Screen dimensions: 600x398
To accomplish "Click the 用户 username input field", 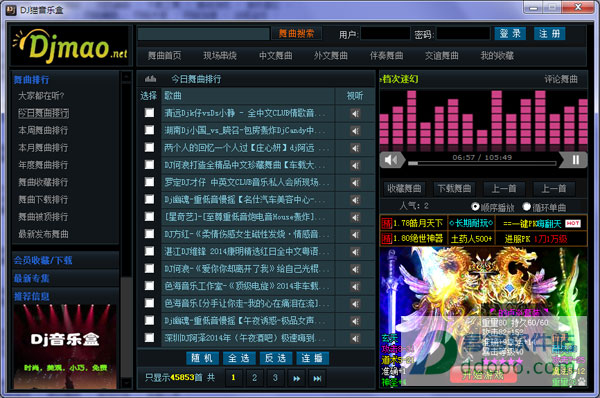I will (x=385, y=34).
